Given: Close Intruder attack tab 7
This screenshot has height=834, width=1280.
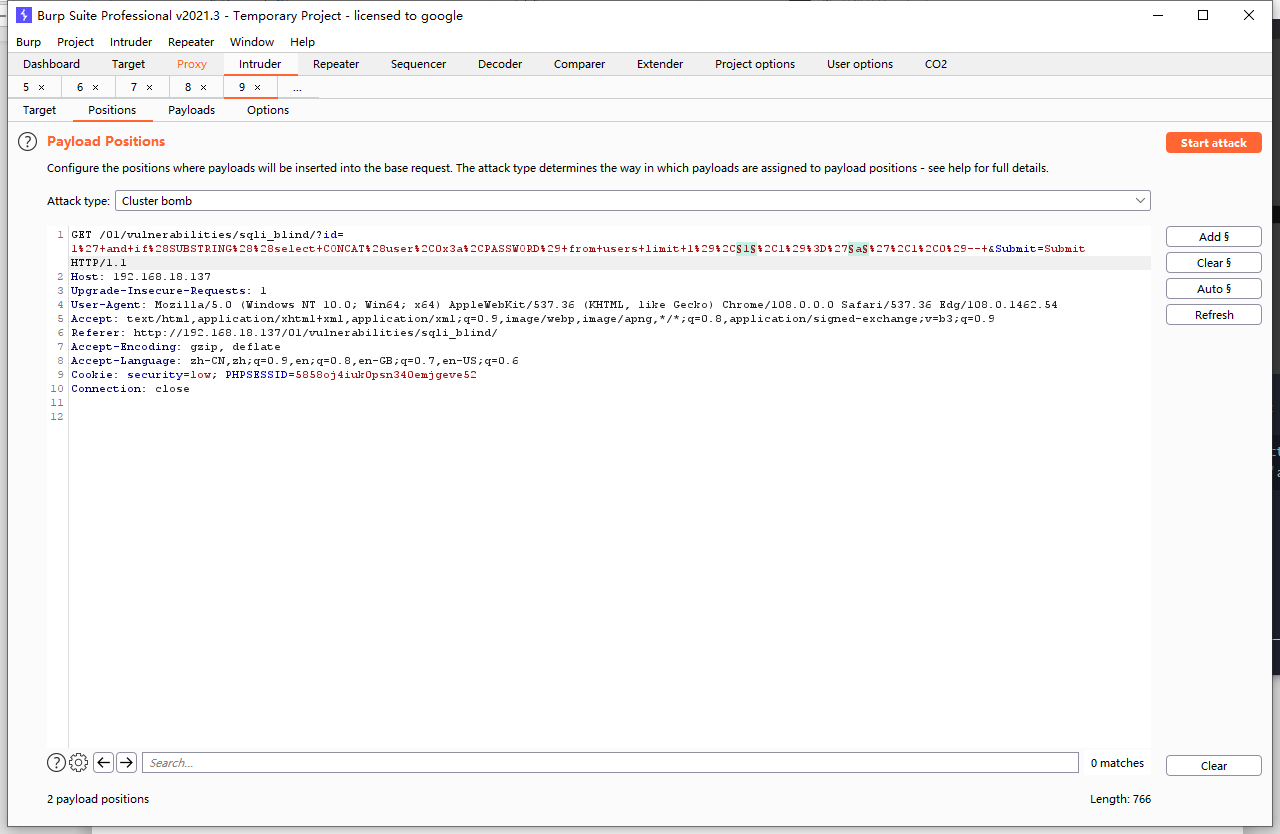Looking at the screenshot, I should point(149,88).
